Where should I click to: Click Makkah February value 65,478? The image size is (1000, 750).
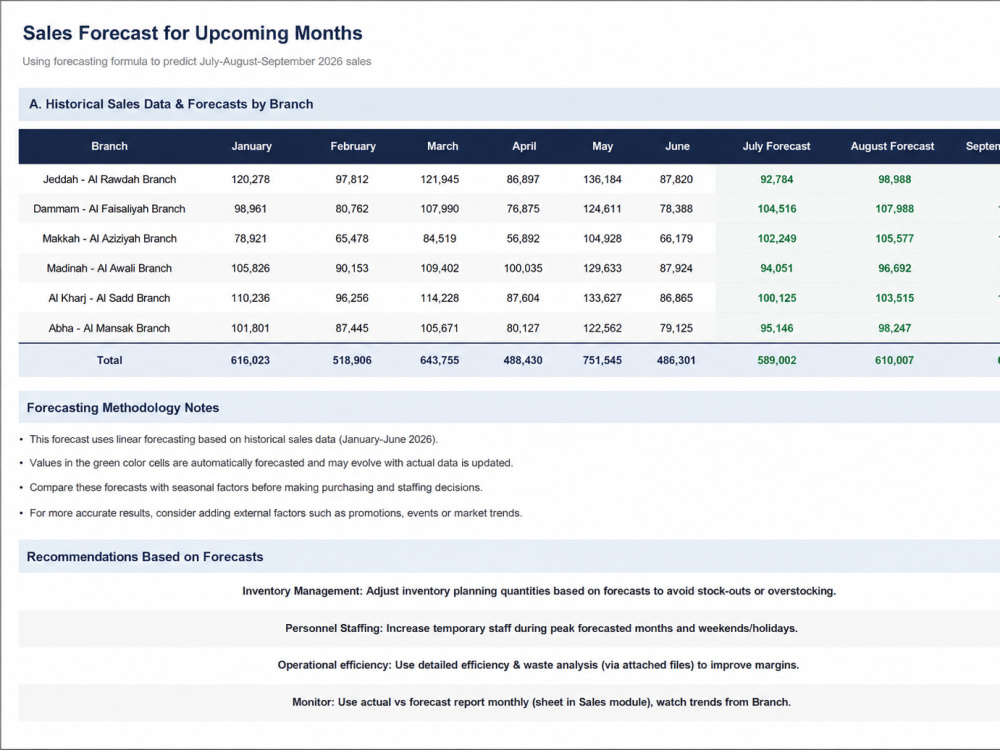pyautogui.click(x=352, y=239)
